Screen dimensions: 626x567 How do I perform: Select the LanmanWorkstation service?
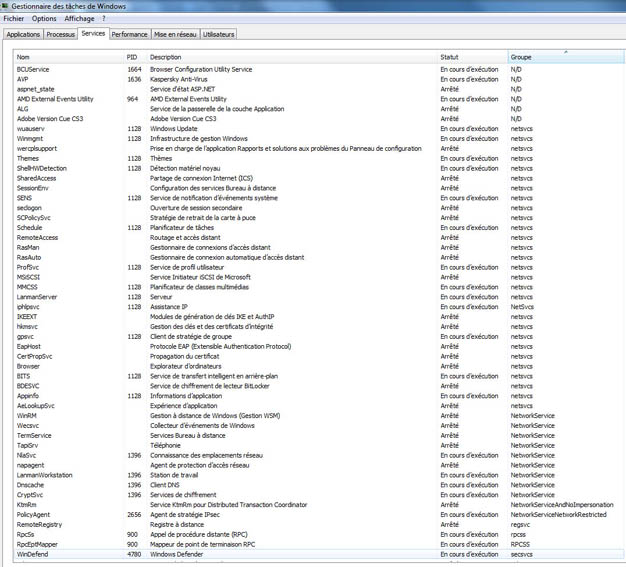click(319, 475)
